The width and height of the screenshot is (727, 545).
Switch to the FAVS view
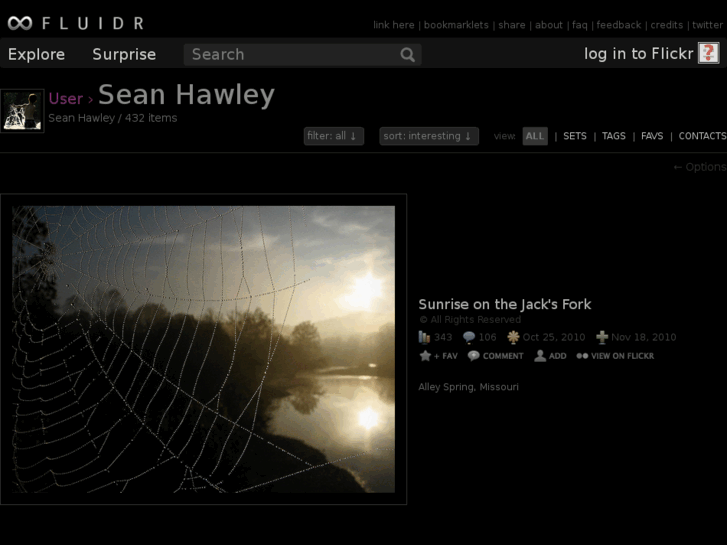pyautogui.click(x=652, y=136)
